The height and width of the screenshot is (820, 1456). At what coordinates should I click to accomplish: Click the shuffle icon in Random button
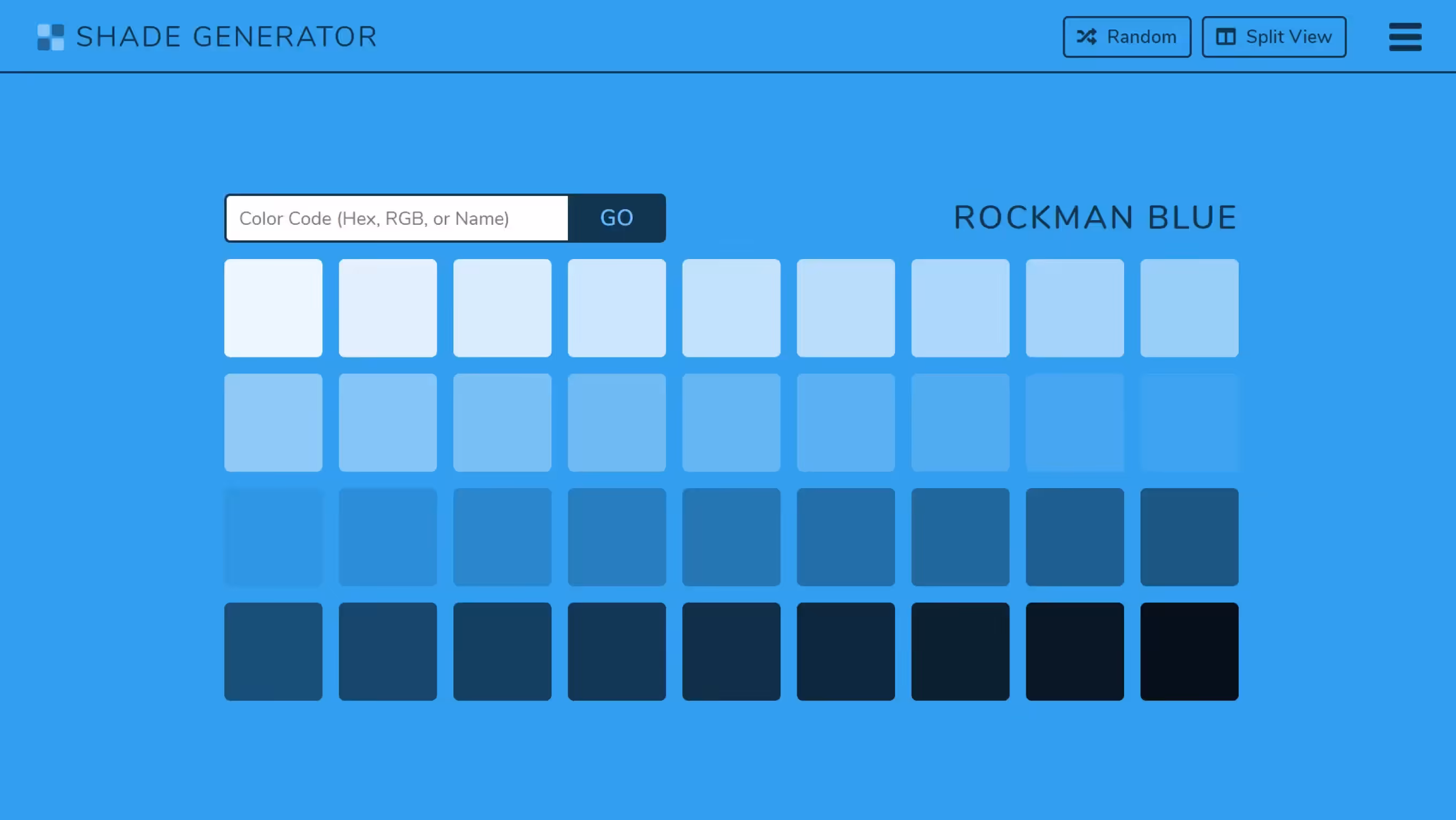coord(1086,37)
